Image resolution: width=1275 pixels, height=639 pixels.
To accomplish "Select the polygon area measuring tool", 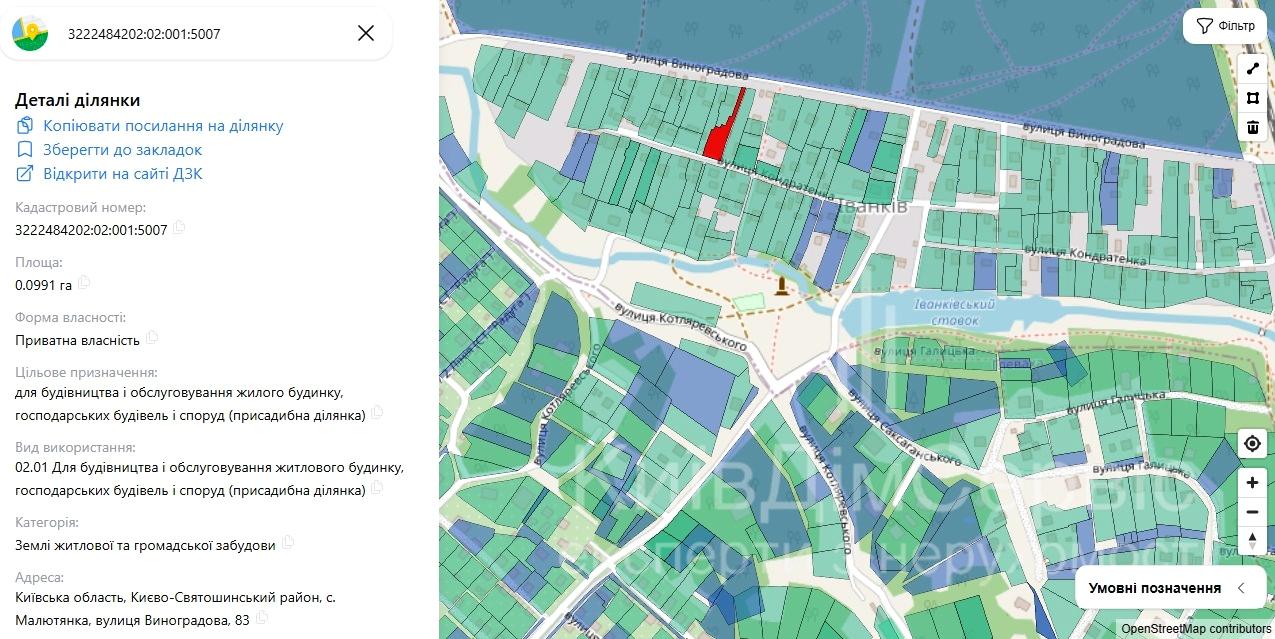I will [x=1252, y=98].
